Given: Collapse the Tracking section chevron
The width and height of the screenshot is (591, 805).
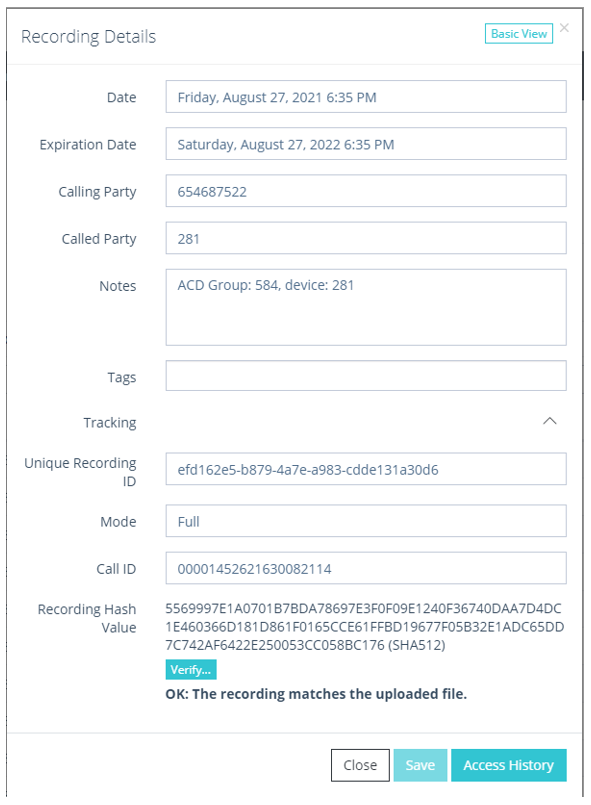Looking at the screenshot, I should tap(549, 421).
